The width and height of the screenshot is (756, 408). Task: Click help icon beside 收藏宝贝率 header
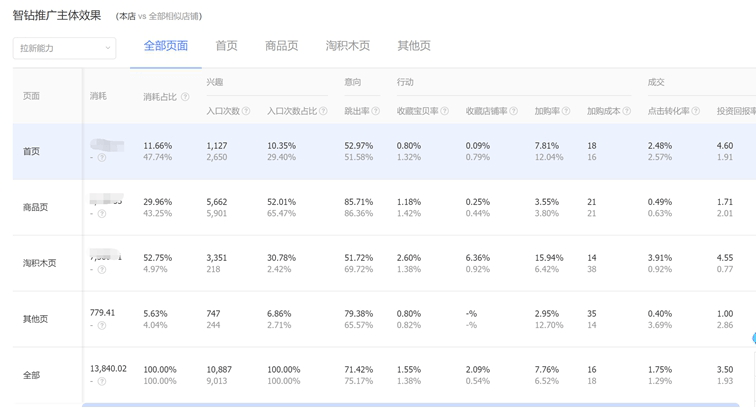445,111
